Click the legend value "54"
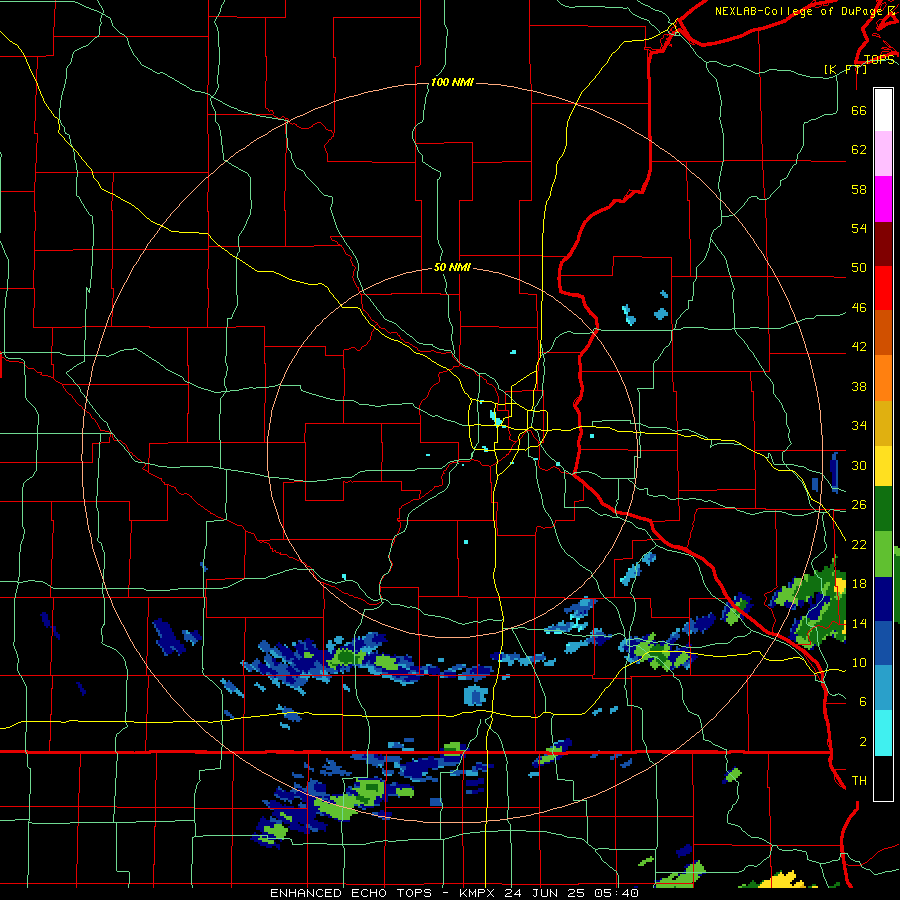 coord(859,228)
